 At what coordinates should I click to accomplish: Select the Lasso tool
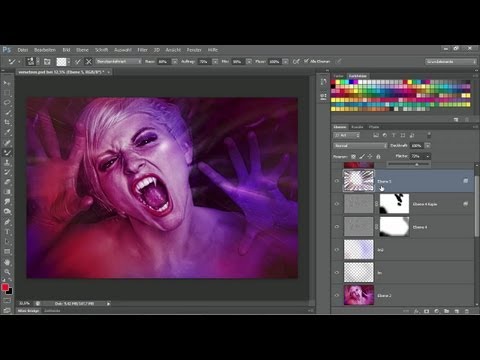click(7, 103)
